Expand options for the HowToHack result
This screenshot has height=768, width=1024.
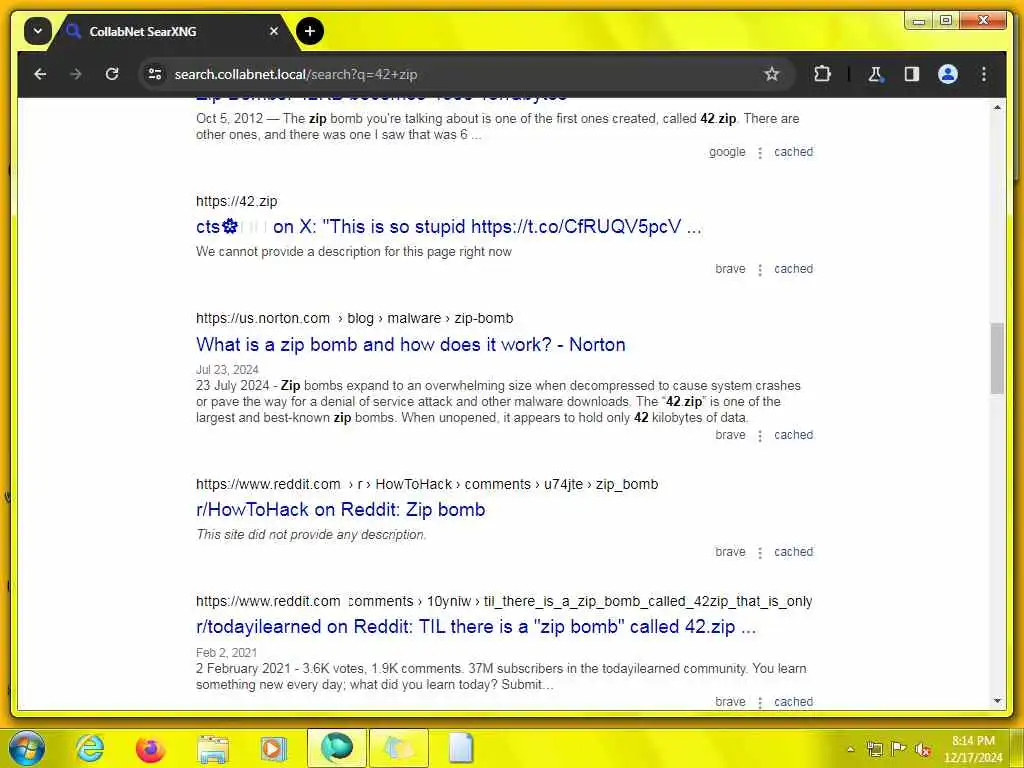point(760,552)
